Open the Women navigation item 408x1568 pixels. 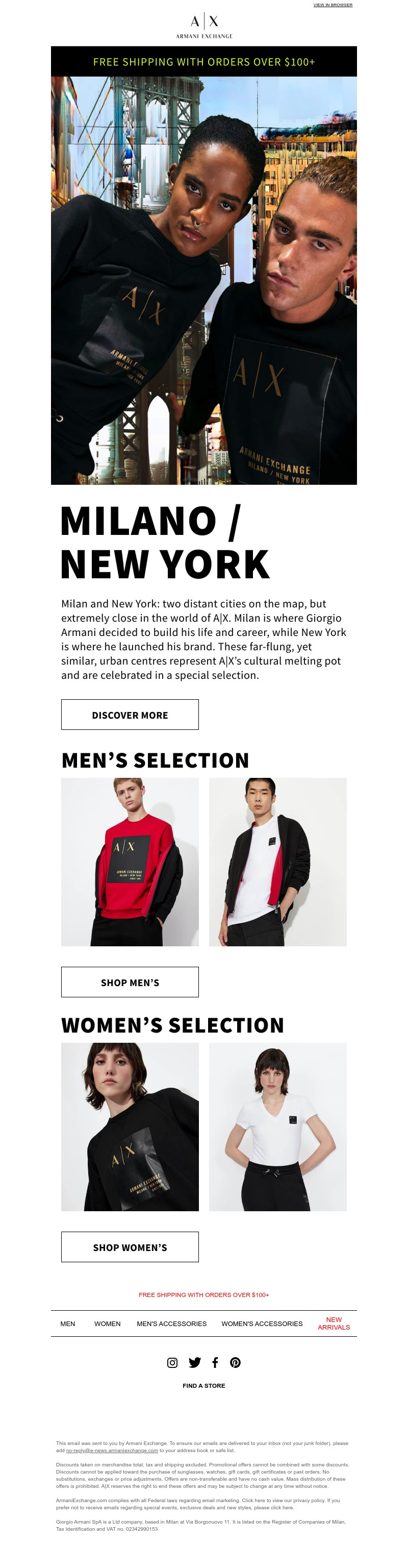[x=107, y=1324]
